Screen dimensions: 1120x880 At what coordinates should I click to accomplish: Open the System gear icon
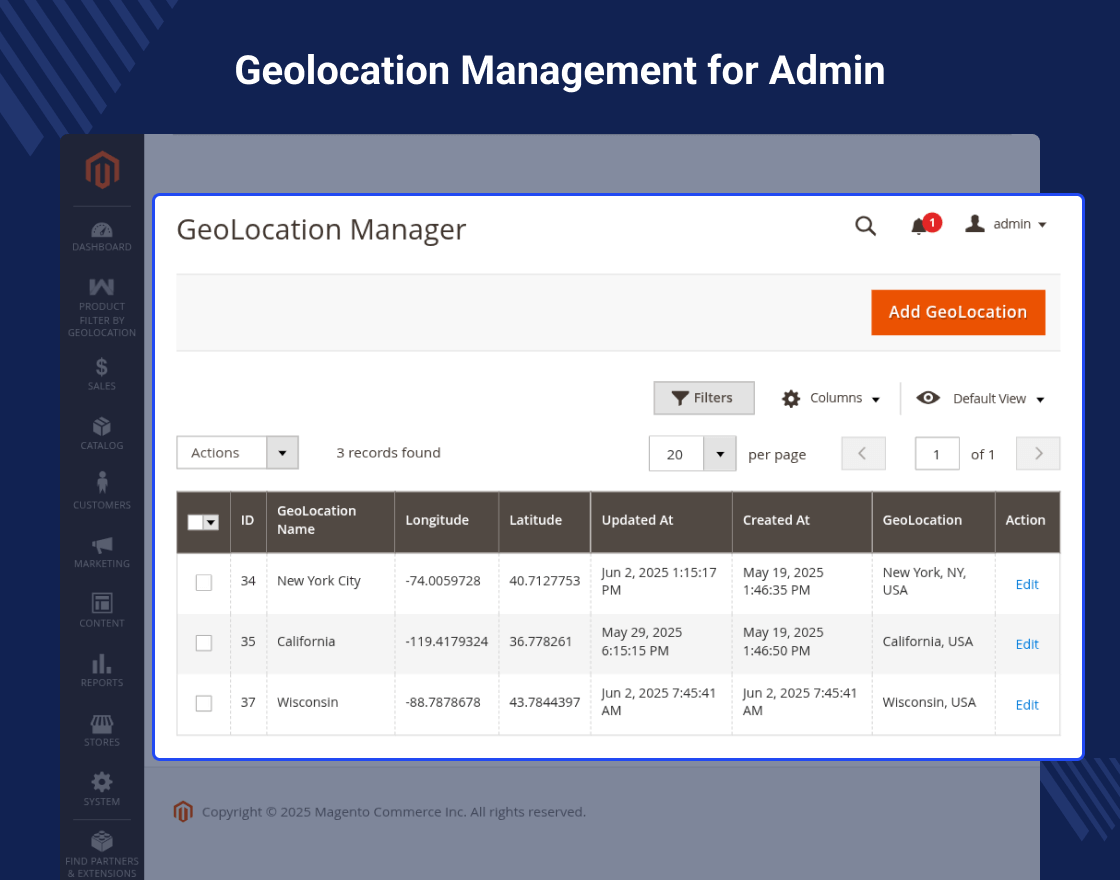click(102, 781)
